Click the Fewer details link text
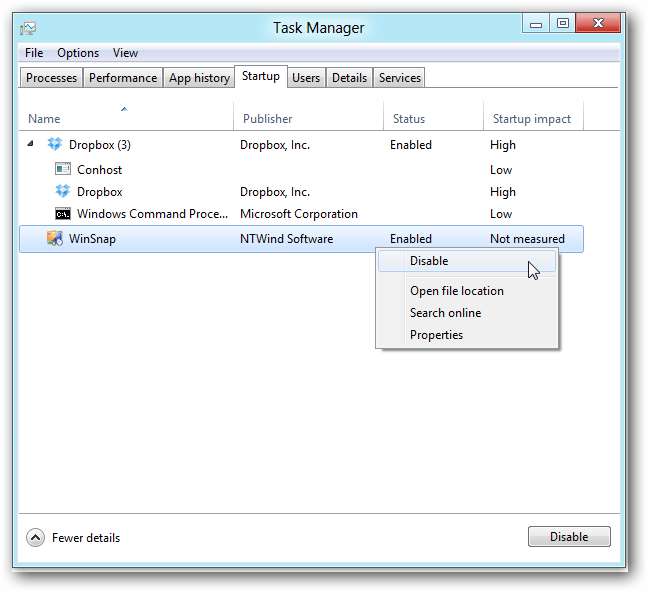Viewport: 650px width, 592px height. click(86, 538)
